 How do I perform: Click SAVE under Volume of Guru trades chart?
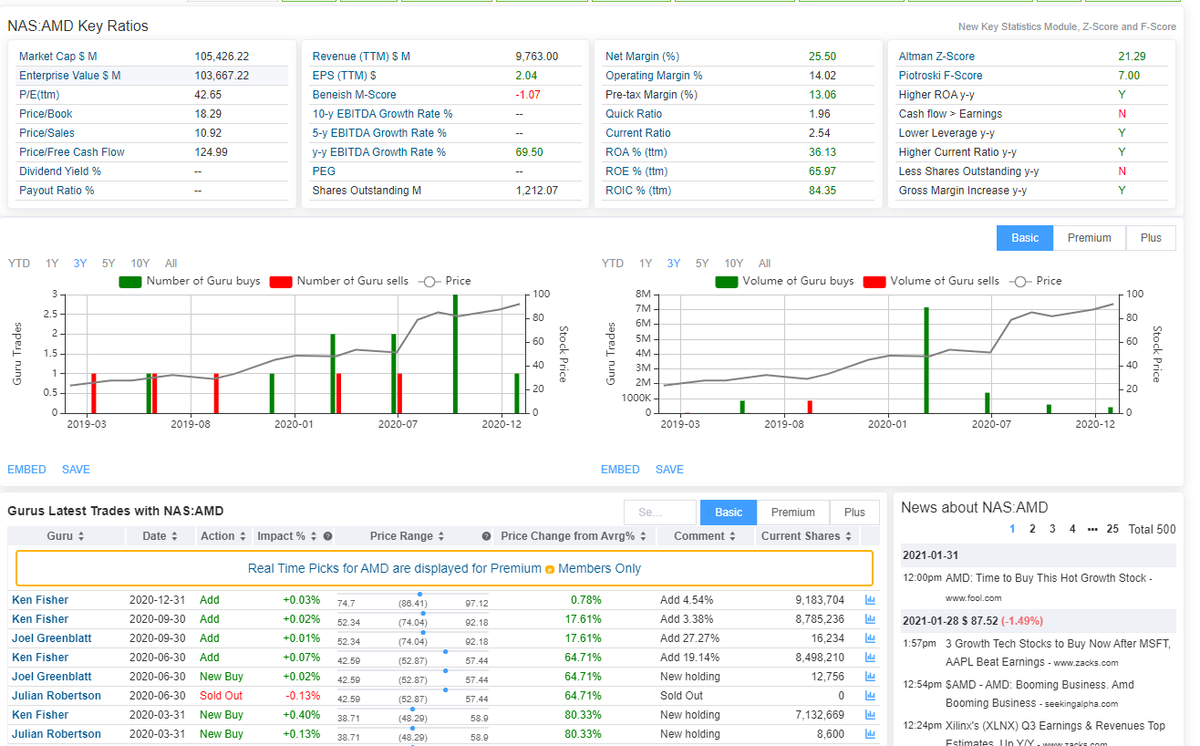670,469
